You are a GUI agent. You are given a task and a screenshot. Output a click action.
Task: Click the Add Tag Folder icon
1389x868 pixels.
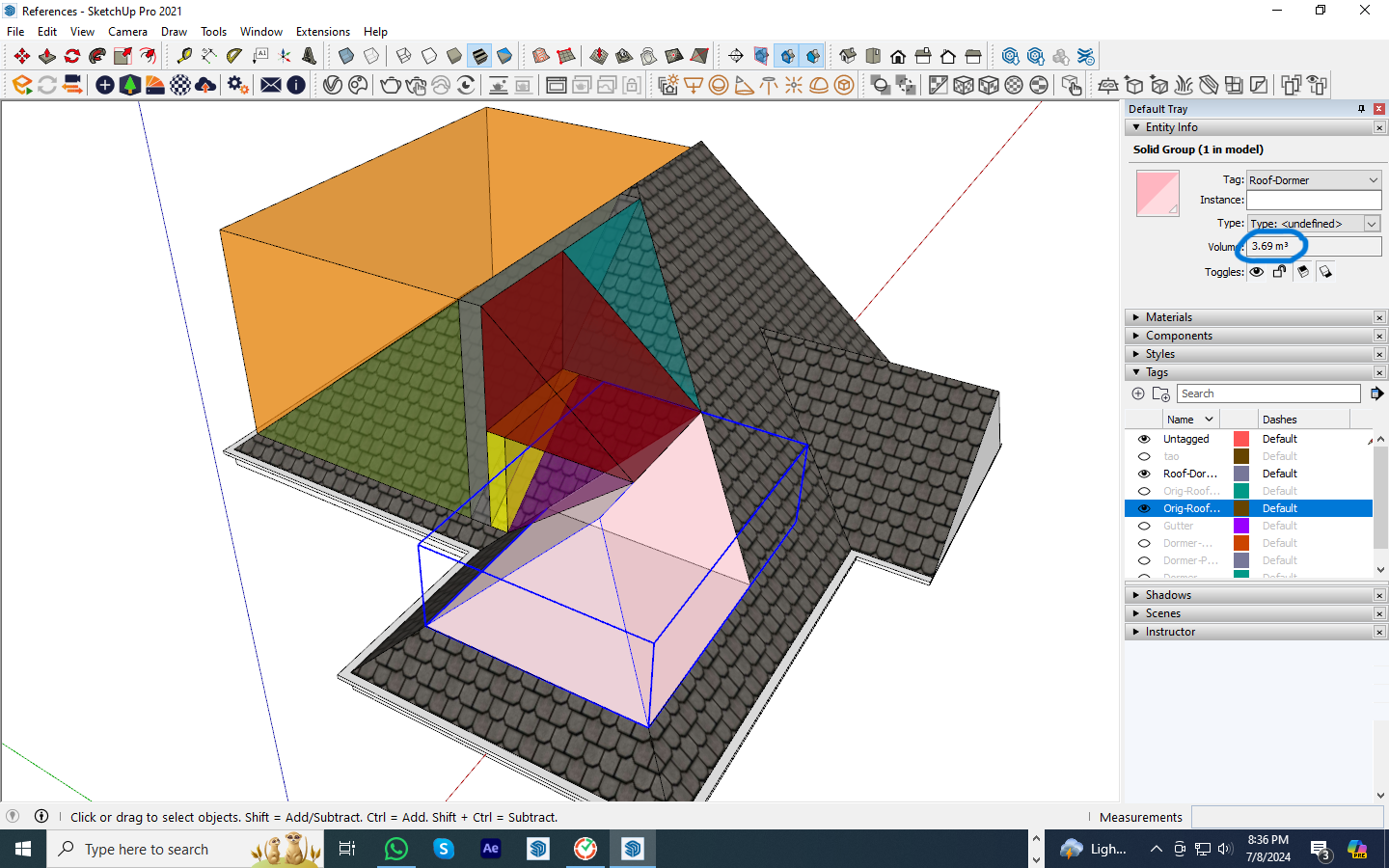tap(1161, 393)
